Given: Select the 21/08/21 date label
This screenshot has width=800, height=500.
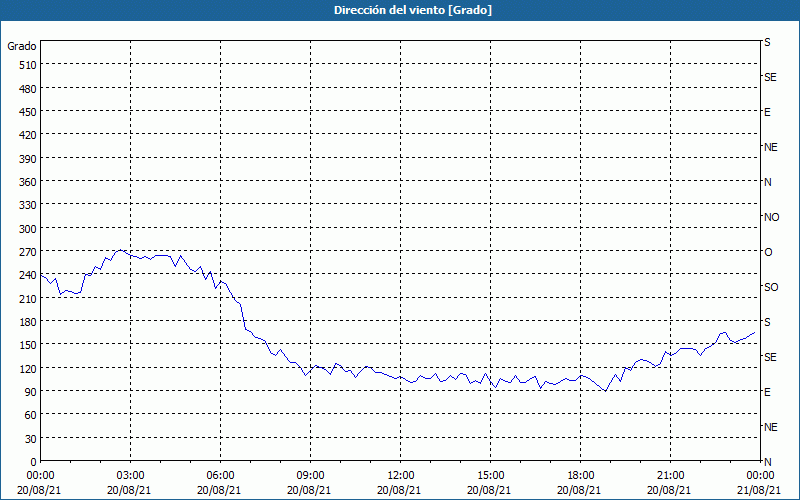Looking at the screenshot, I should click(759, 490).
